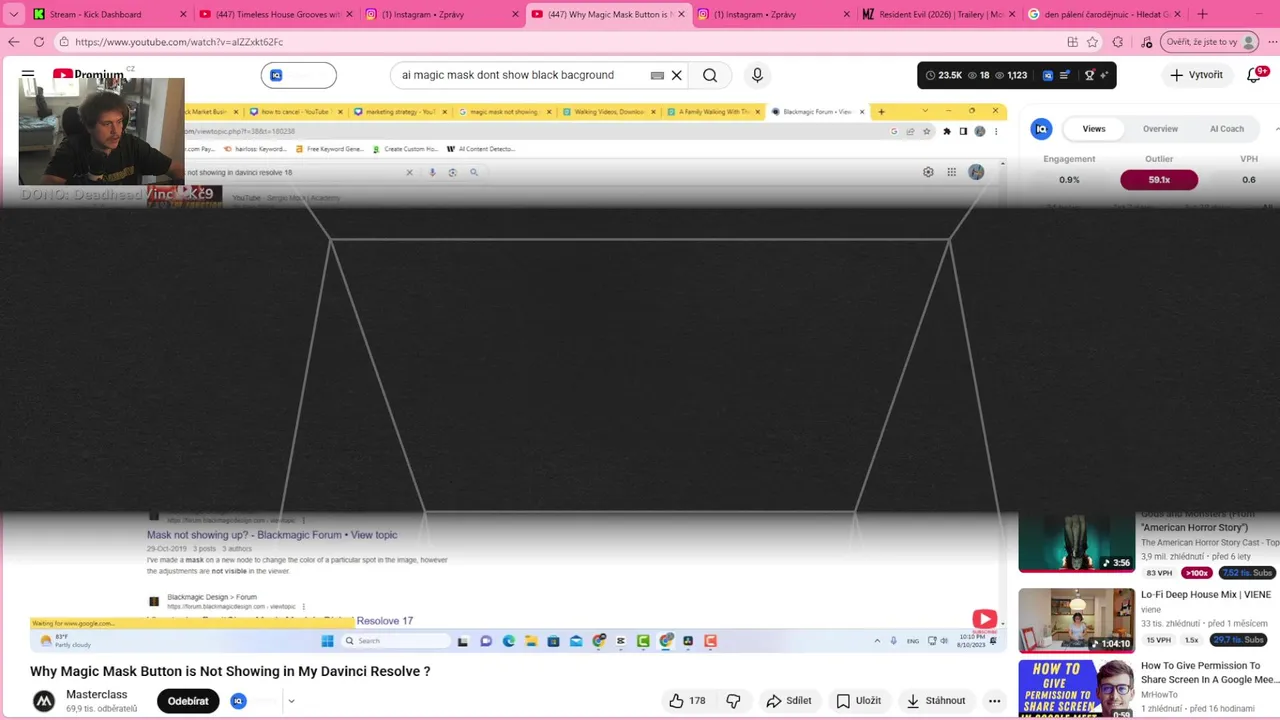Click Vytvořit create button
This screenshot has width=1280, height=720.
1196,75
